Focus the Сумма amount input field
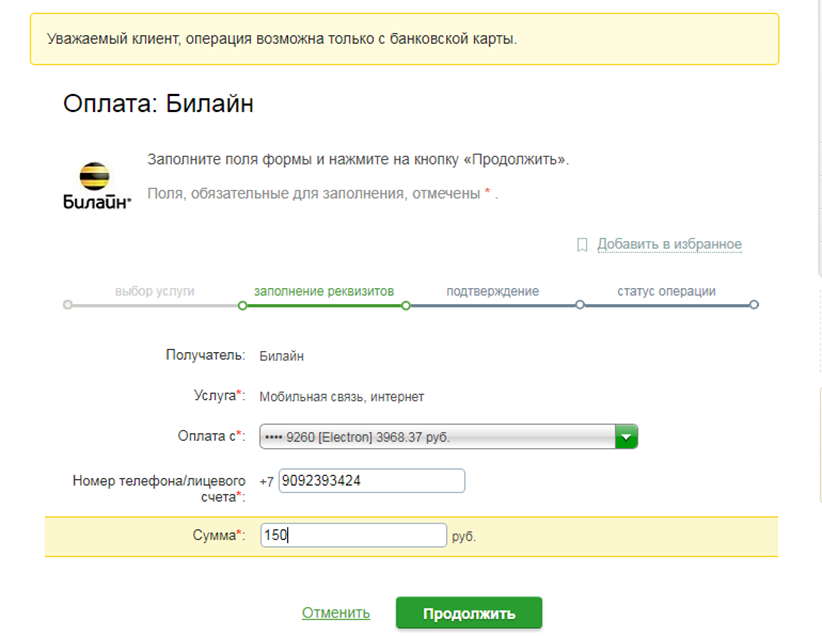This screenshot has height=636, width=822. pyautogui.click(x=353, y=535)
